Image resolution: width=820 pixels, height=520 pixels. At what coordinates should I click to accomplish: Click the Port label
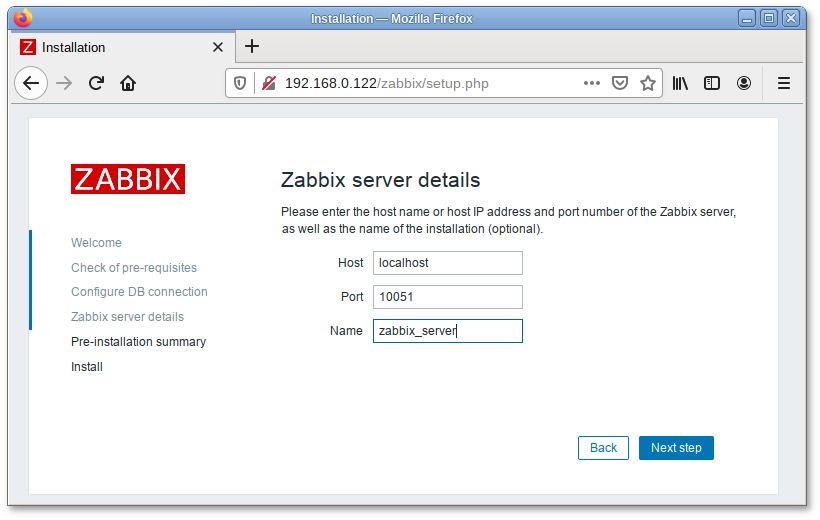(x=352, y=297)
